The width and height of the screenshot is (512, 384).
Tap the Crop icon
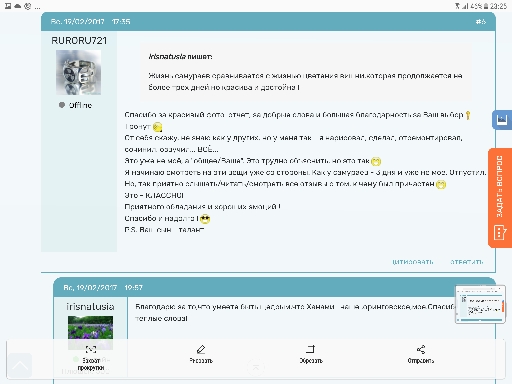(x=310, y=349)
